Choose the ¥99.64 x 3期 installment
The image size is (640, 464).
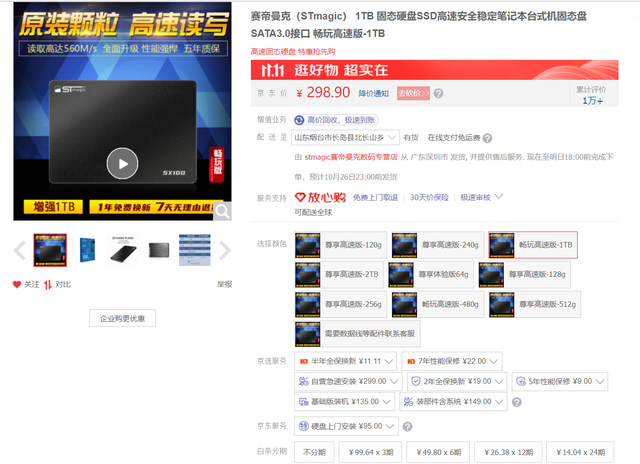point(371,452)
